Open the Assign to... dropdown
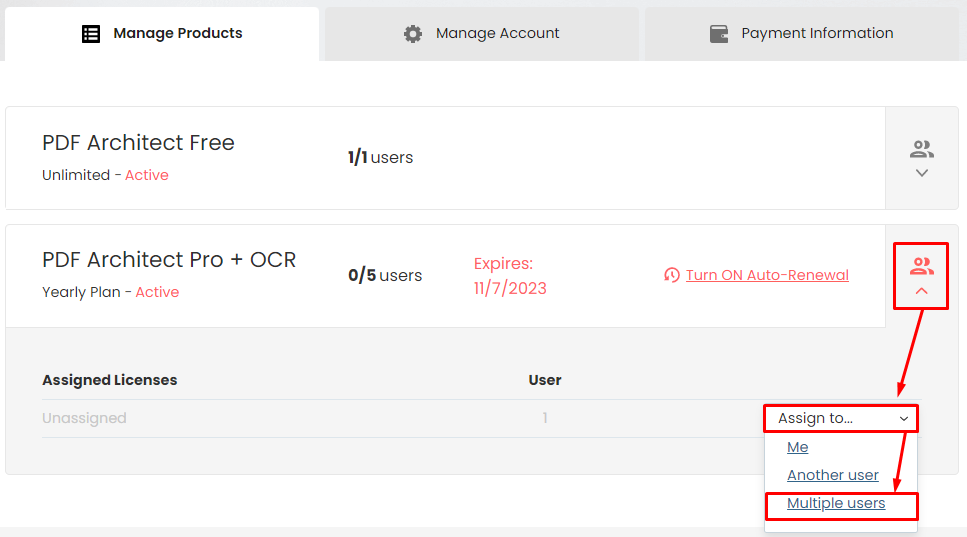Screen dimensions: 967x537 pos(841,419)
